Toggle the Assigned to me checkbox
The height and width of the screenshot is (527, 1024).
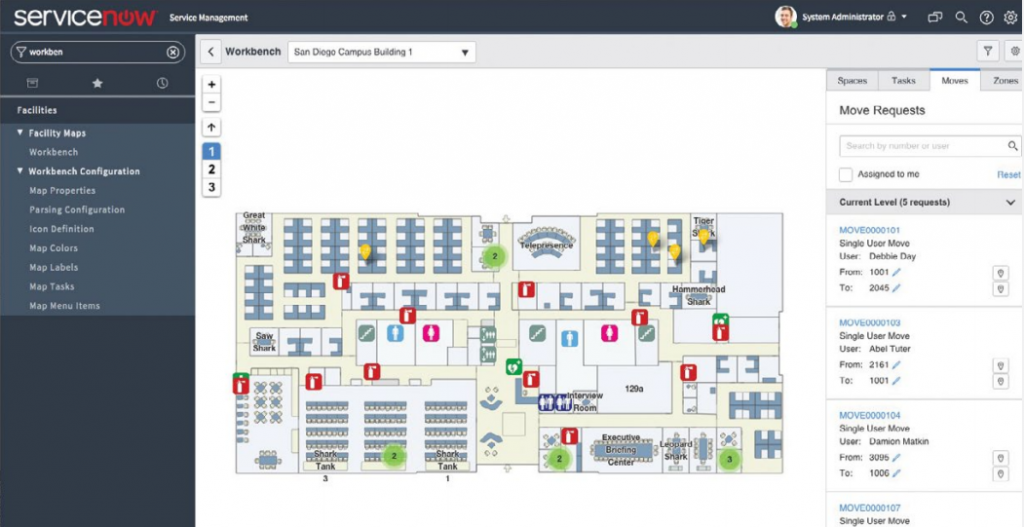[846, 174]
